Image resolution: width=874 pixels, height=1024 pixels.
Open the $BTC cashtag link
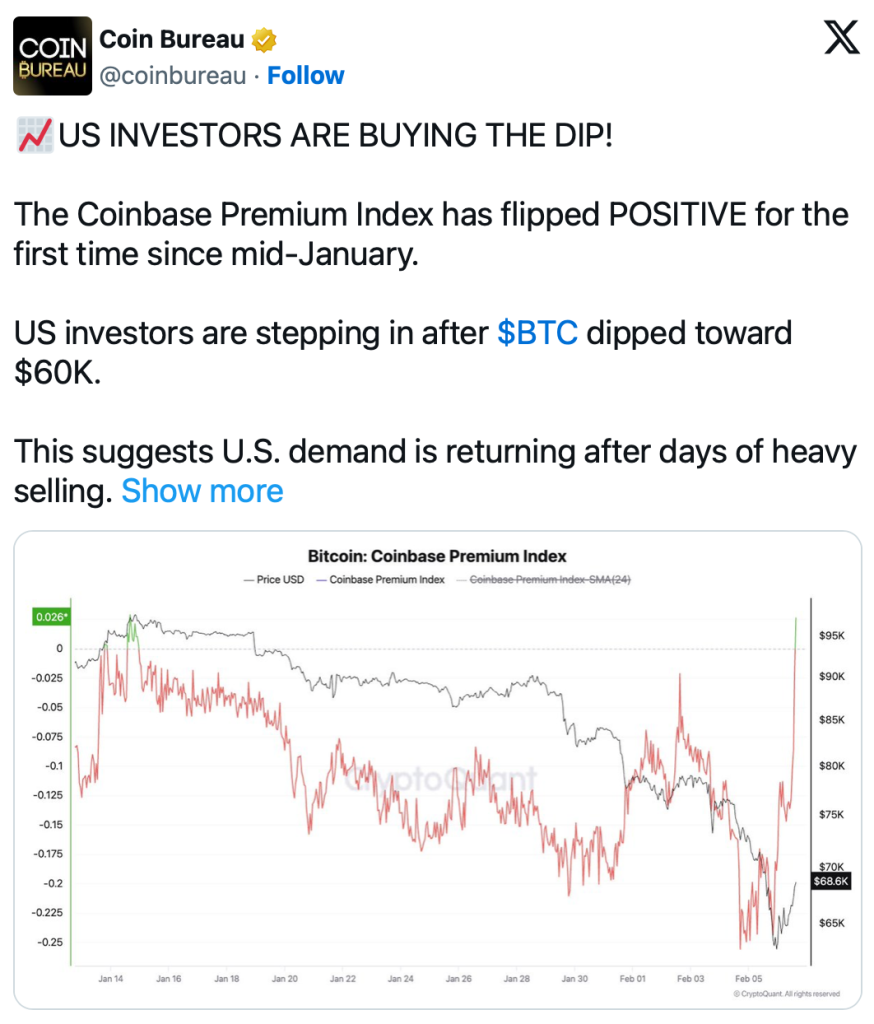537,332
